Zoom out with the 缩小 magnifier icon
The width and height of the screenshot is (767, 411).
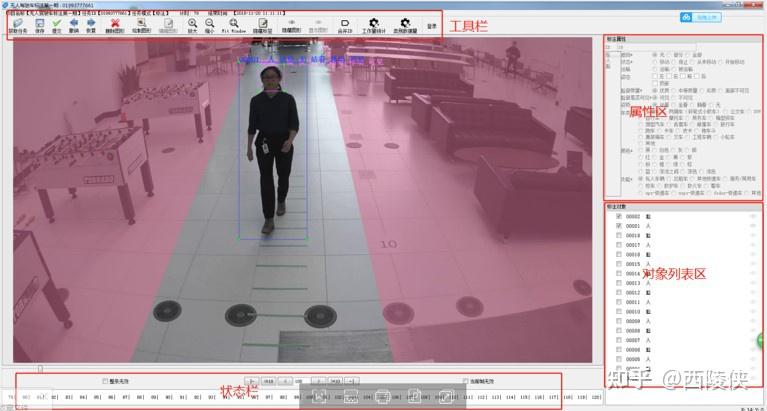(x=209, y=25)
